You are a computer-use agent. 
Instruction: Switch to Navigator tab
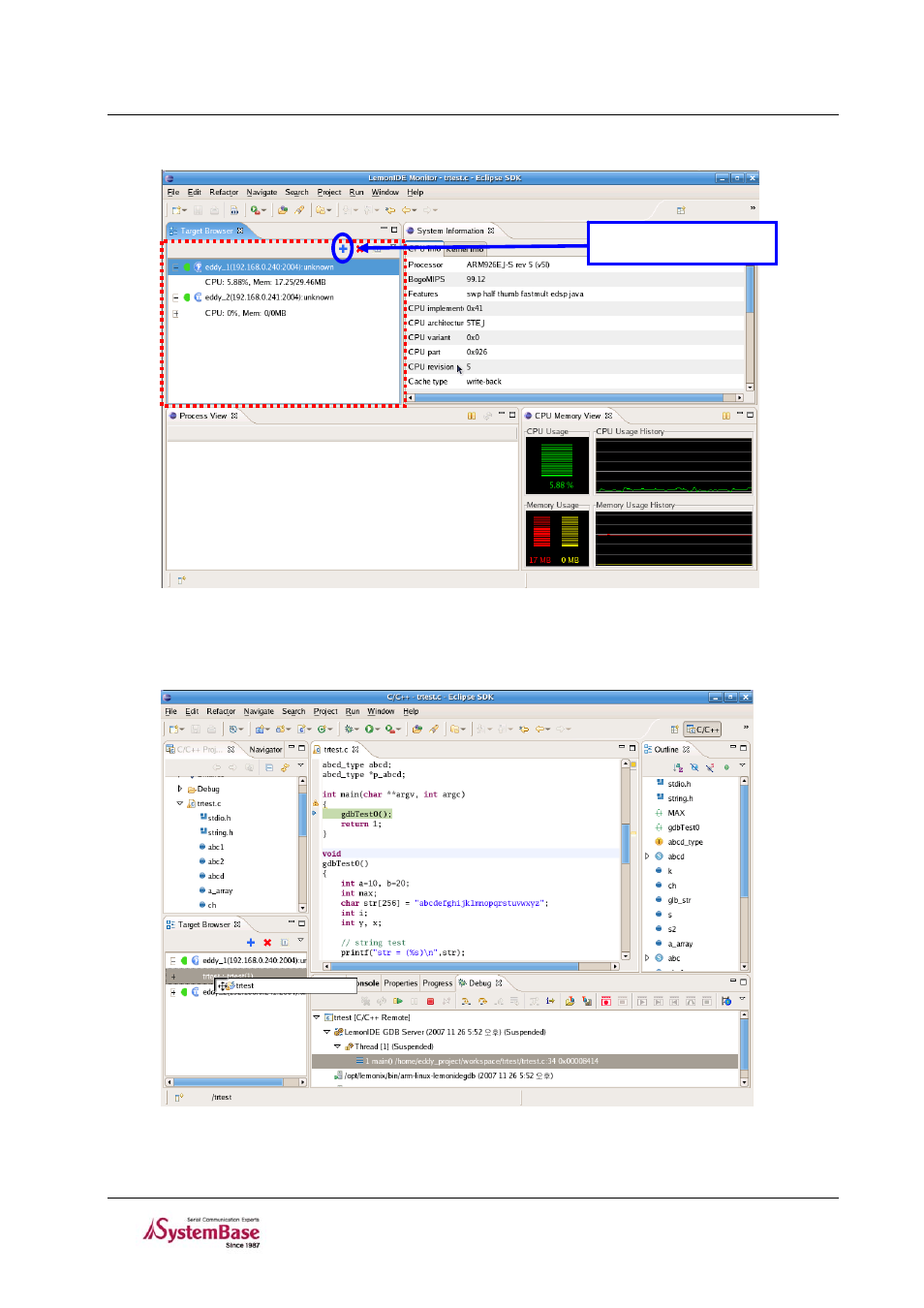tap(264, 749)
